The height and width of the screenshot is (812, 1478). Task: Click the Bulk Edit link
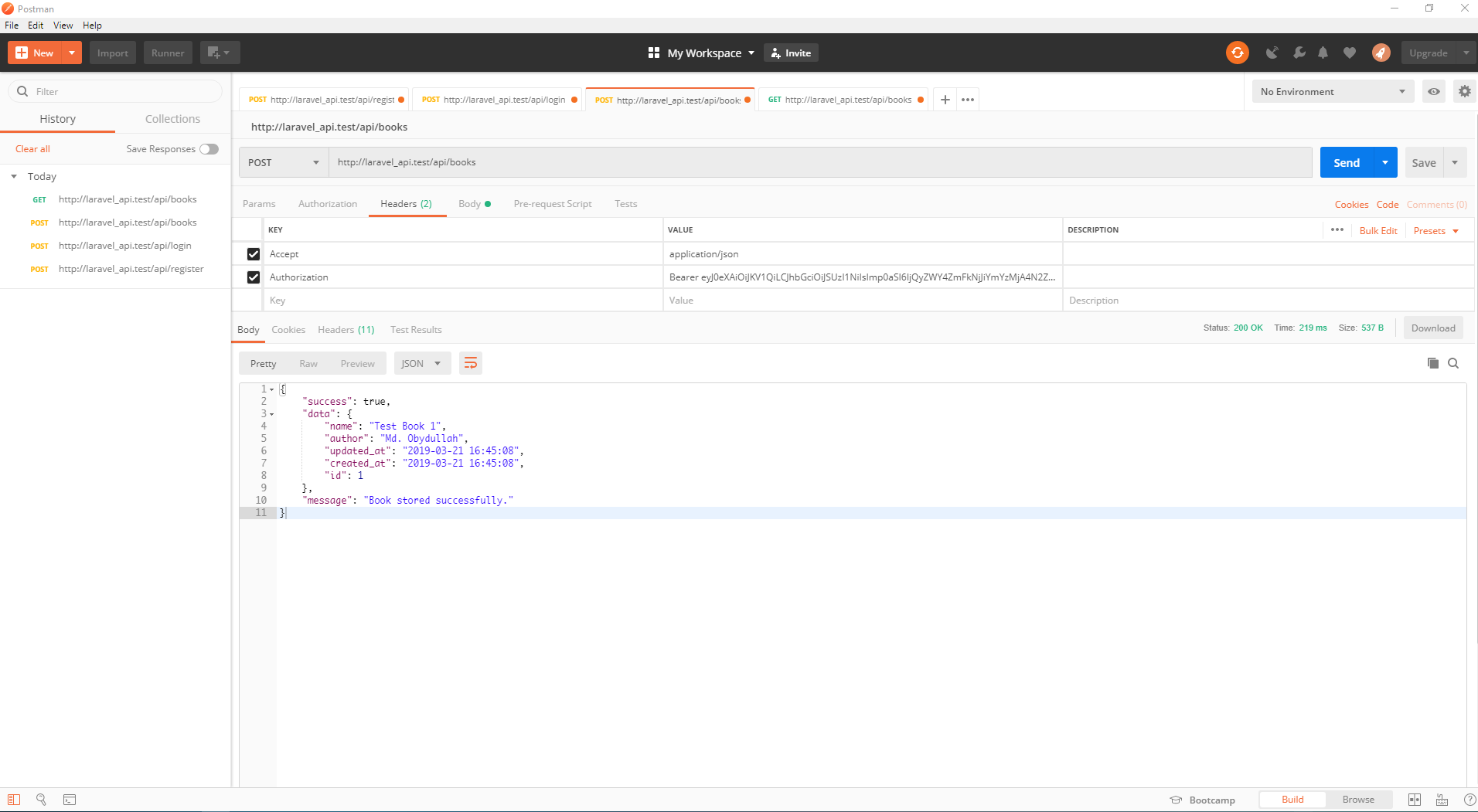[x=1378, y=231]
